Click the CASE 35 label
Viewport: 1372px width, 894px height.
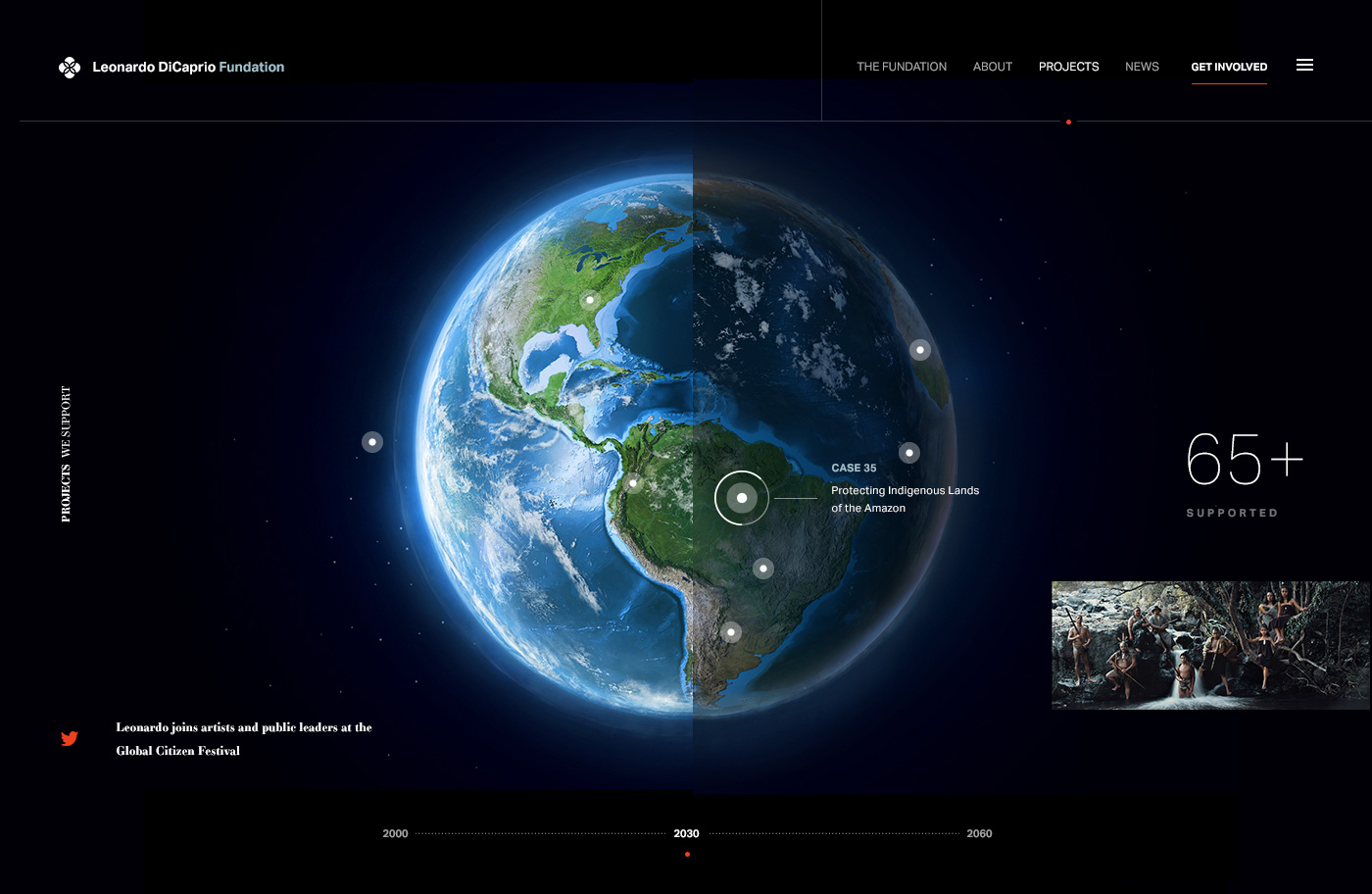[x=854, y=468]
